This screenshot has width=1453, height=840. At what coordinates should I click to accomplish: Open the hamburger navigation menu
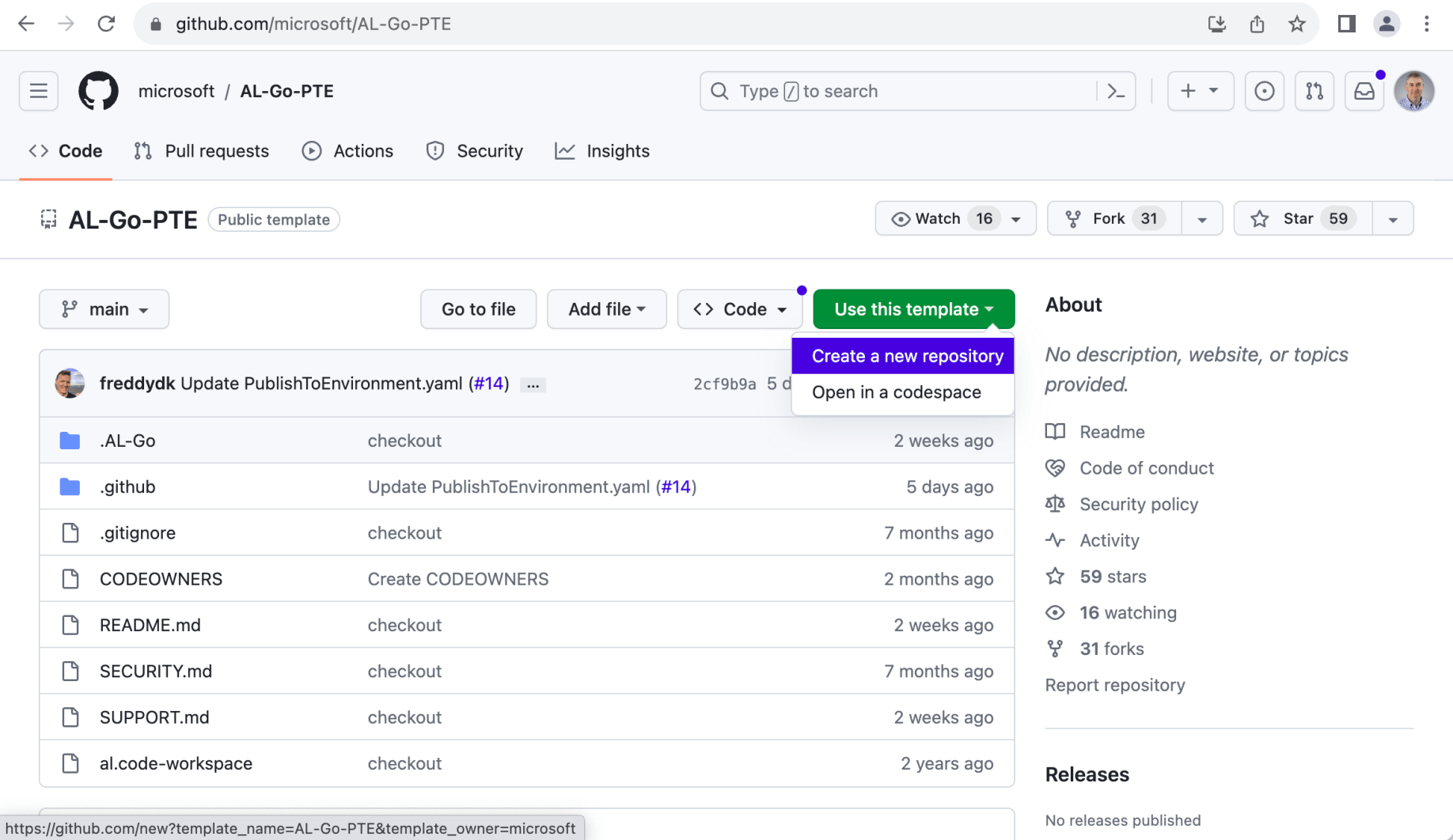pyautogui.click(x=39, y=91)
